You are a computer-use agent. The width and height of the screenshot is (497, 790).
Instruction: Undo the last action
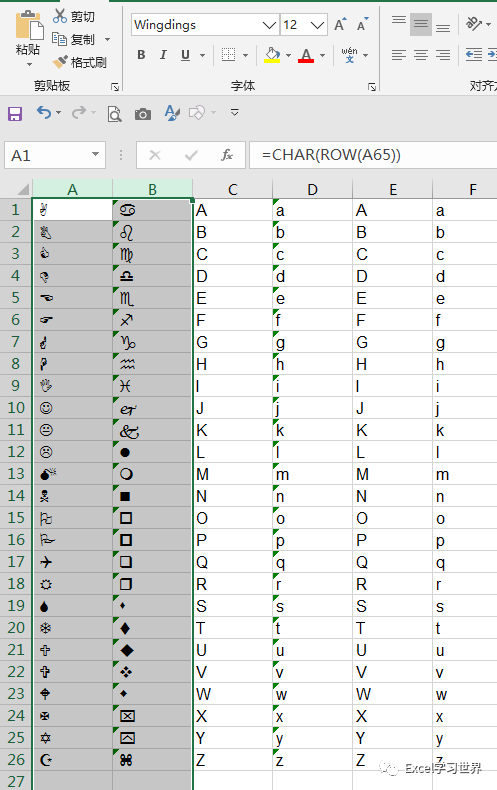point(44,112)
